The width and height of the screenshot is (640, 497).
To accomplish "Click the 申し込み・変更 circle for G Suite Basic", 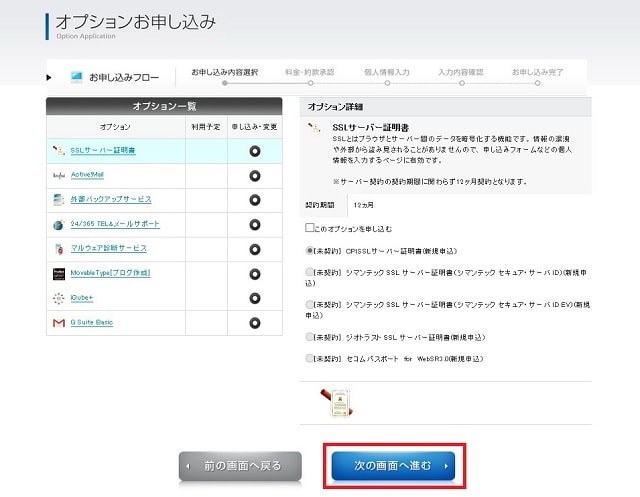I will [255, 322].
